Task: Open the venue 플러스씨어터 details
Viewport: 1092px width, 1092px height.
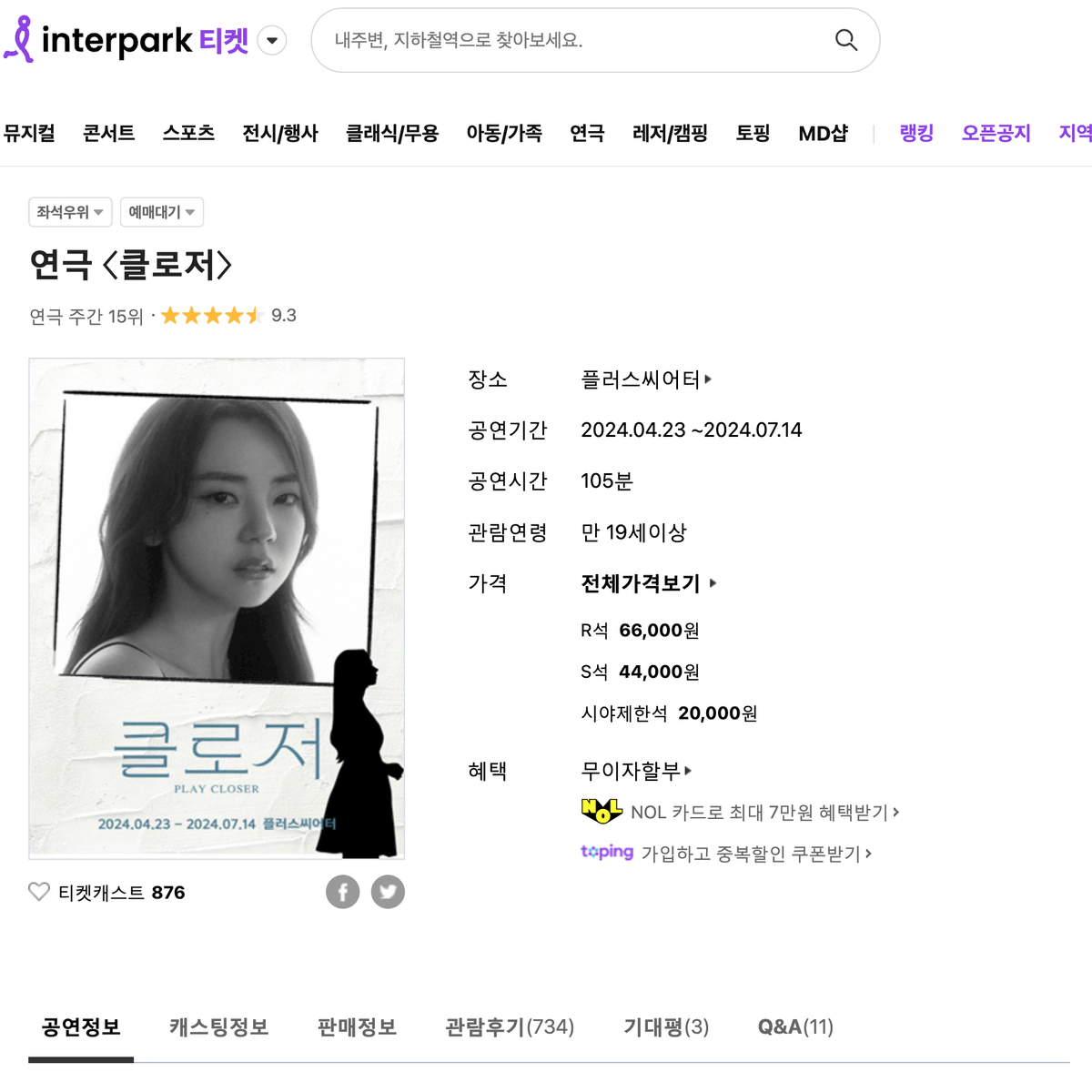Action: [x=646, y=379]
